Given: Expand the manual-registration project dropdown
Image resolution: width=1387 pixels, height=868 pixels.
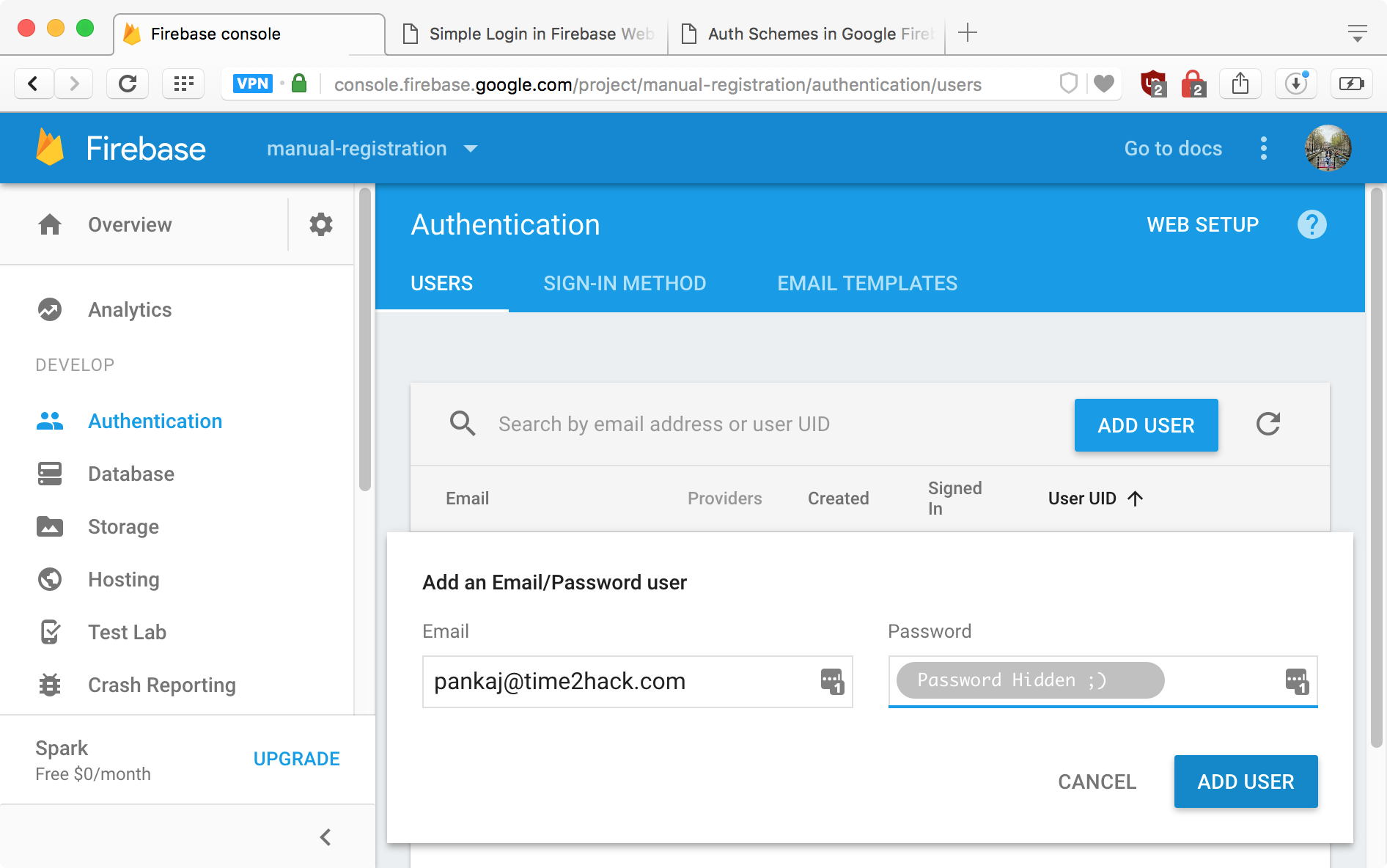Looking at the screenshot, I should (x=372, y=149).
